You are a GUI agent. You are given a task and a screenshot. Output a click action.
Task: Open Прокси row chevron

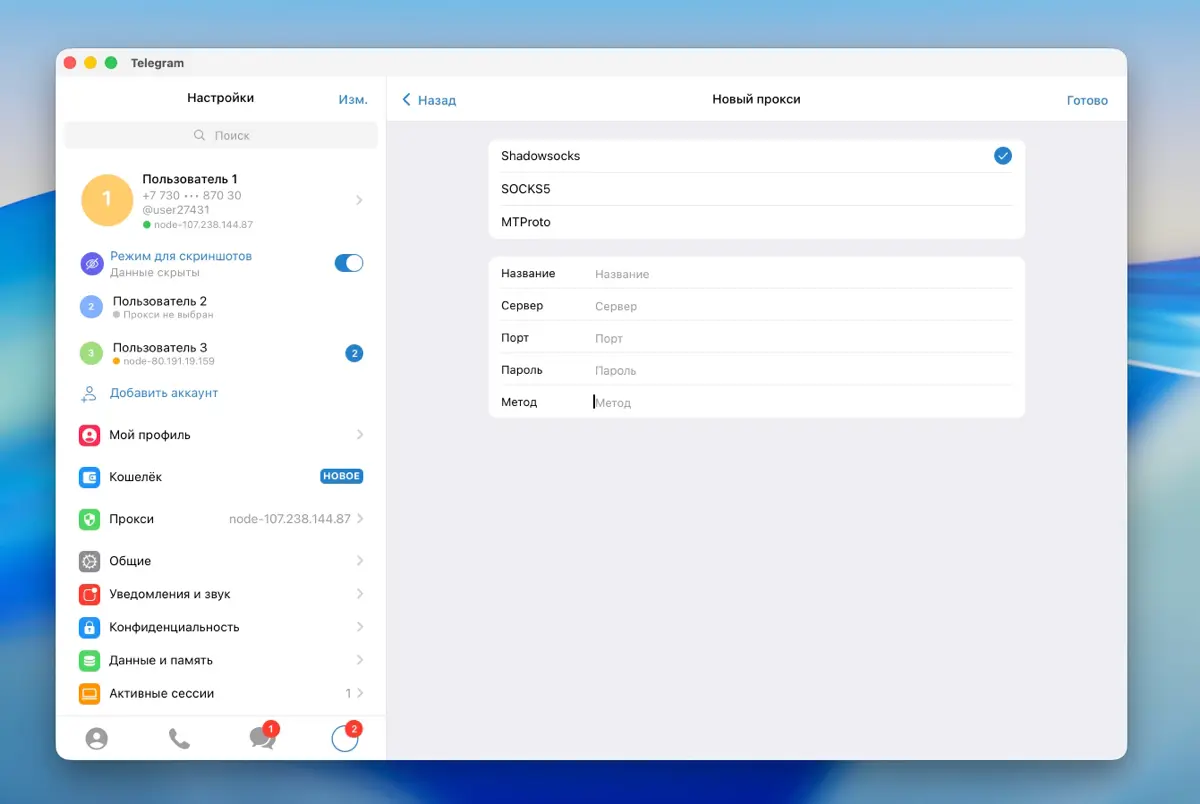[360, 519]
